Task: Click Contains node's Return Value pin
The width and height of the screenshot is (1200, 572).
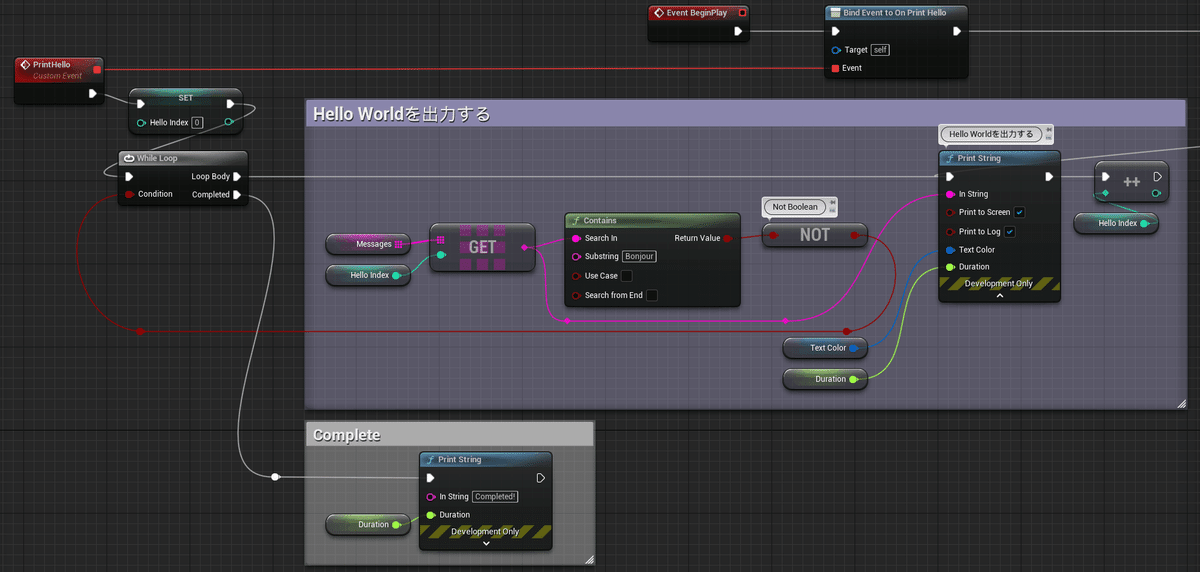Action: (727, 238)
